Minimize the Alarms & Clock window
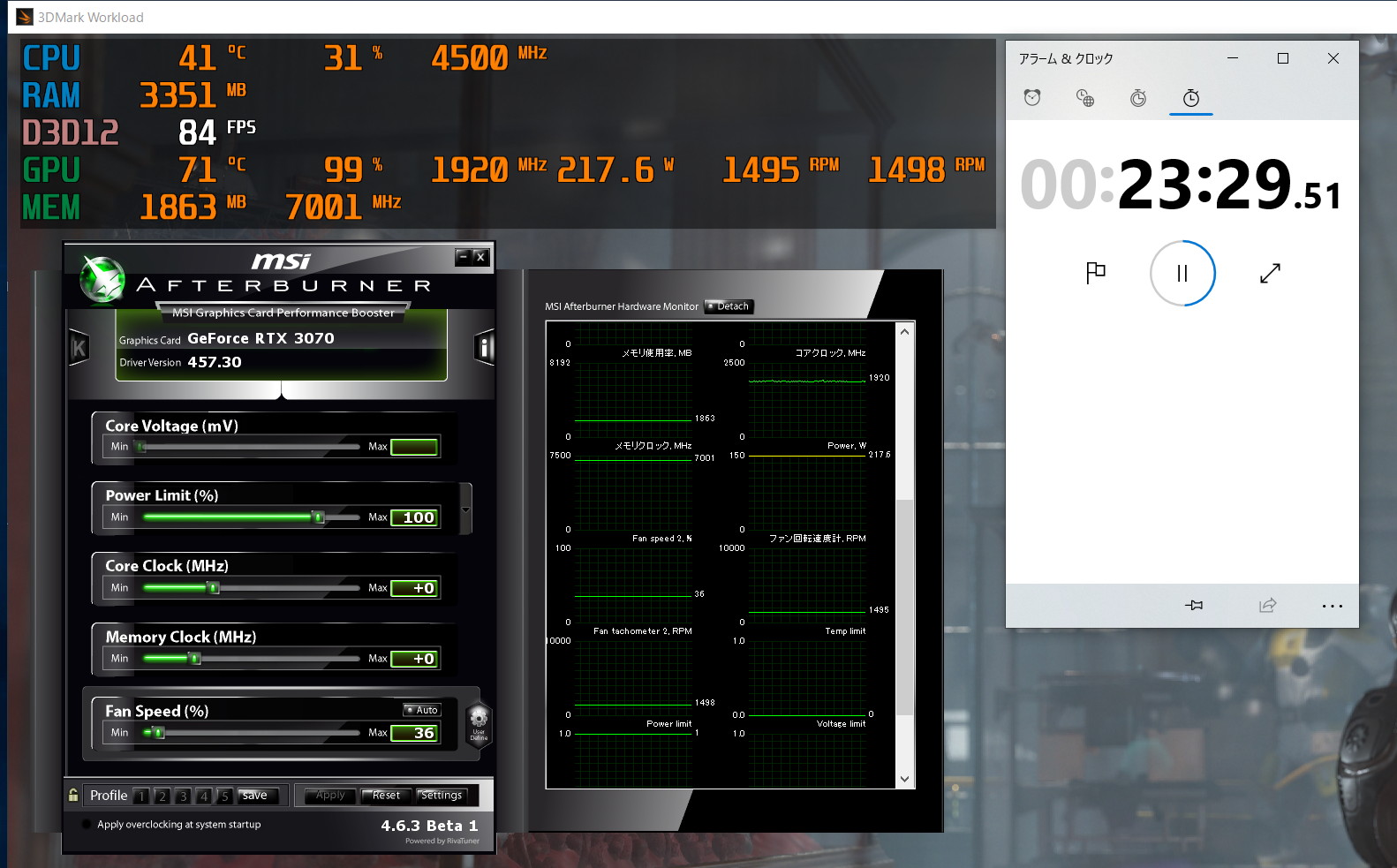 (x=1233, y=58)
